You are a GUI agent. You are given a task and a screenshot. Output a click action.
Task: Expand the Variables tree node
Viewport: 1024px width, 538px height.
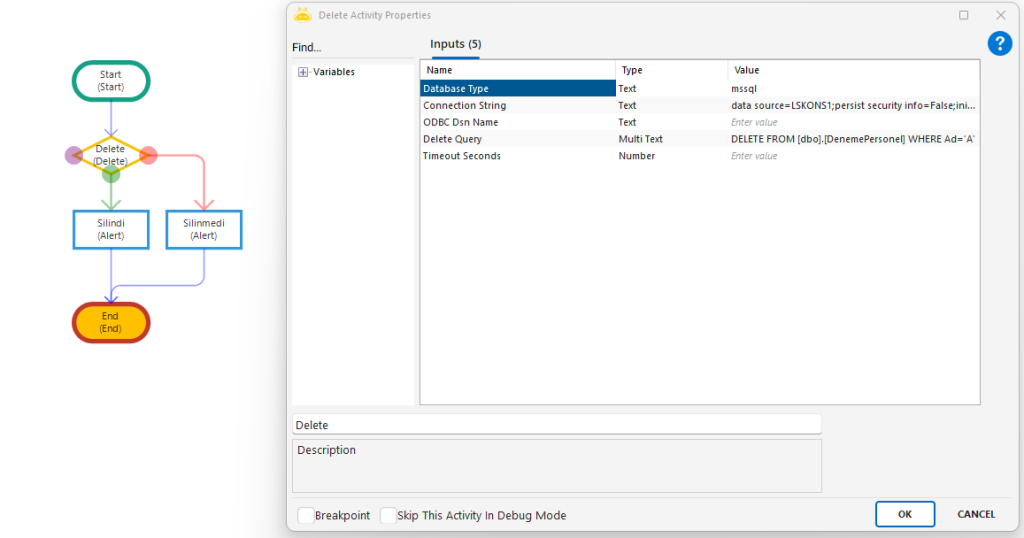[303, 72]
